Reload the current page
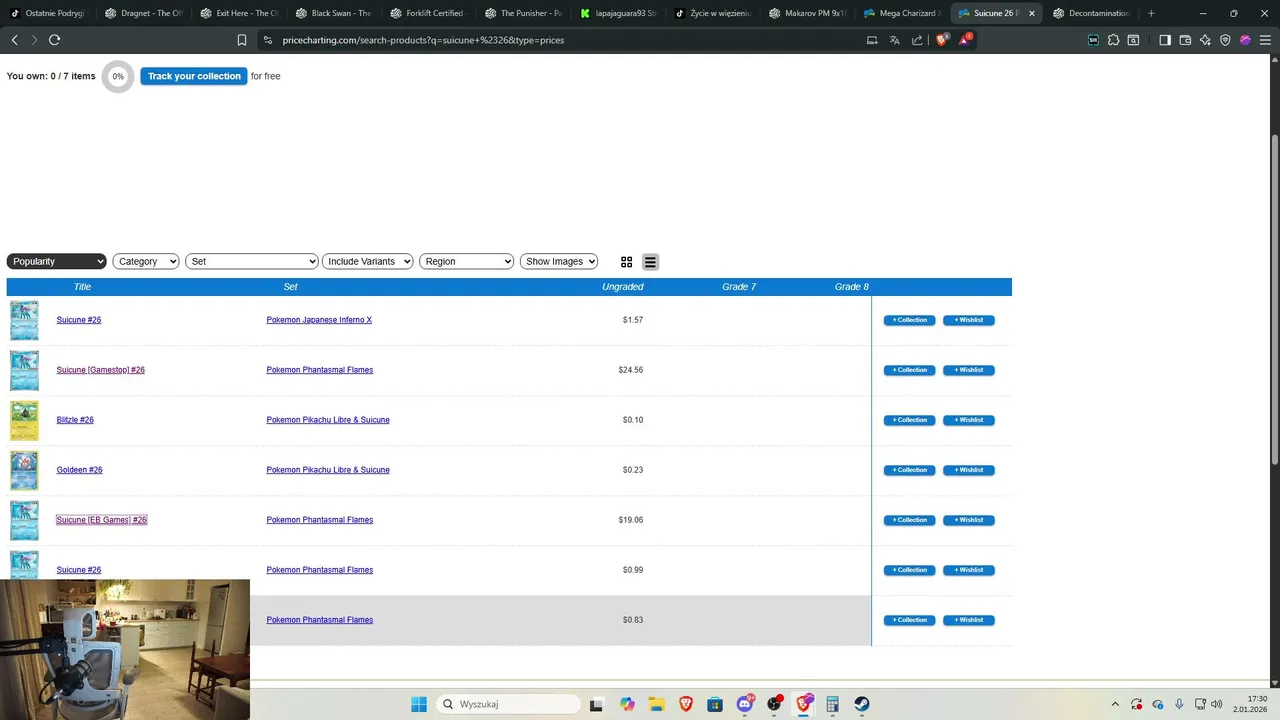The width and height of the screenshot is (1280, 720). point(55,40)
